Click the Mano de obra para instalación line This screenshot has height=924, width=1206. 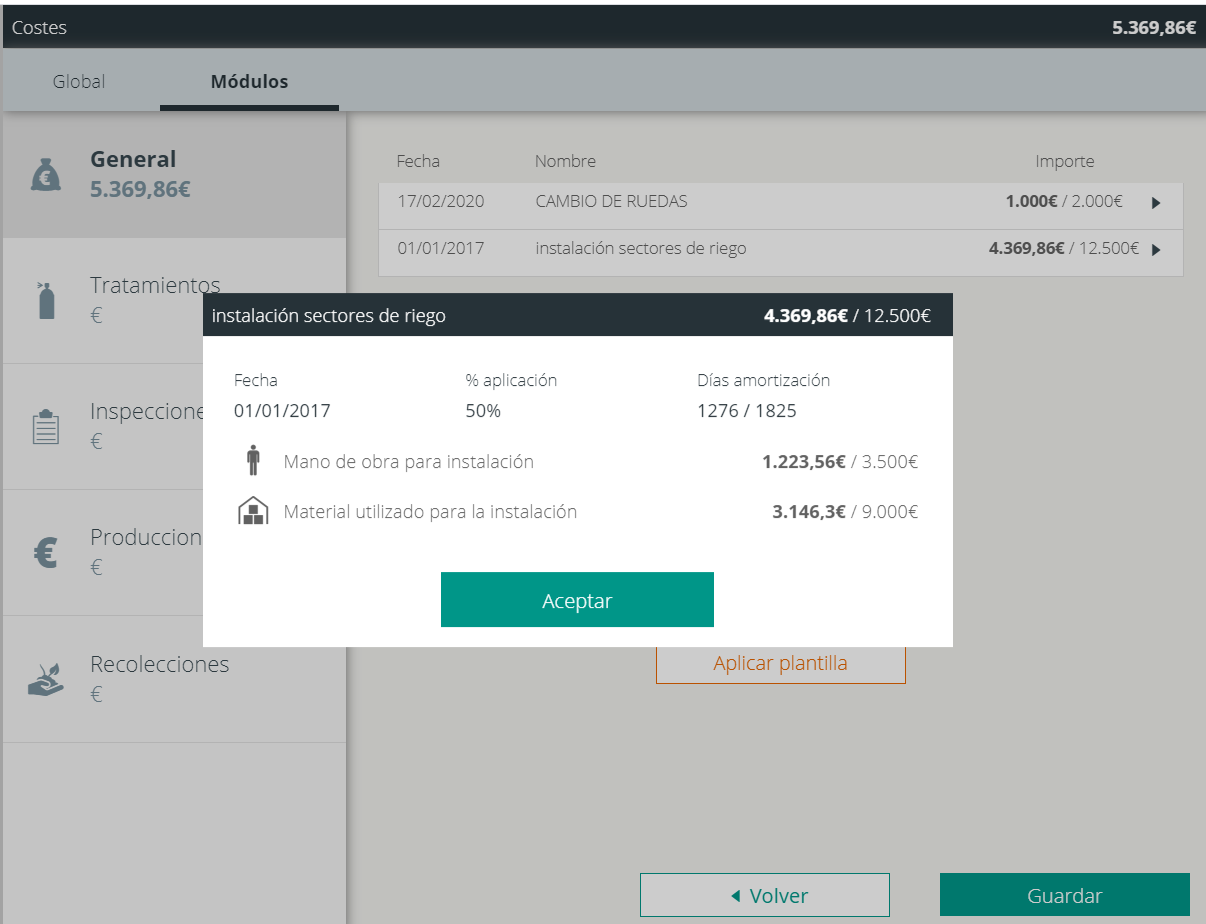pos(408,462)
